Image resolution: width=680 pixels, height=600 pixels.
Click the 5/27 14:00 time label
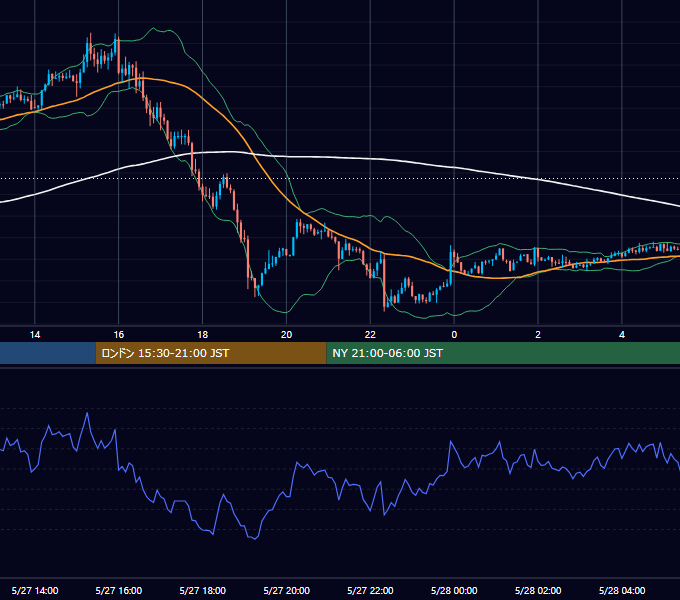[x=35, y=590]
